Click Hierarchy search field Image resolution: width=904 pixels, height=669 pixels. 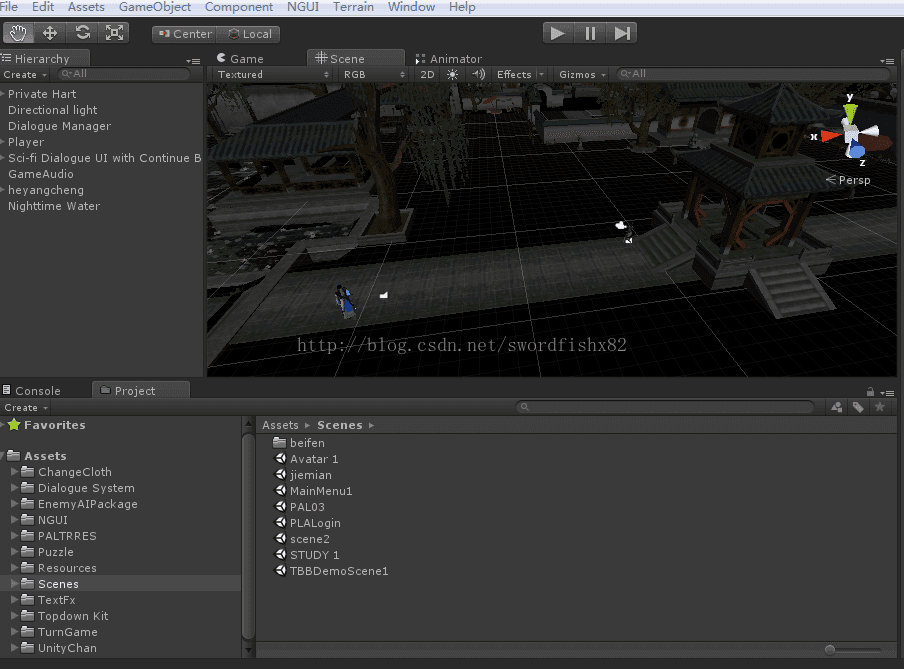point(124,74)
